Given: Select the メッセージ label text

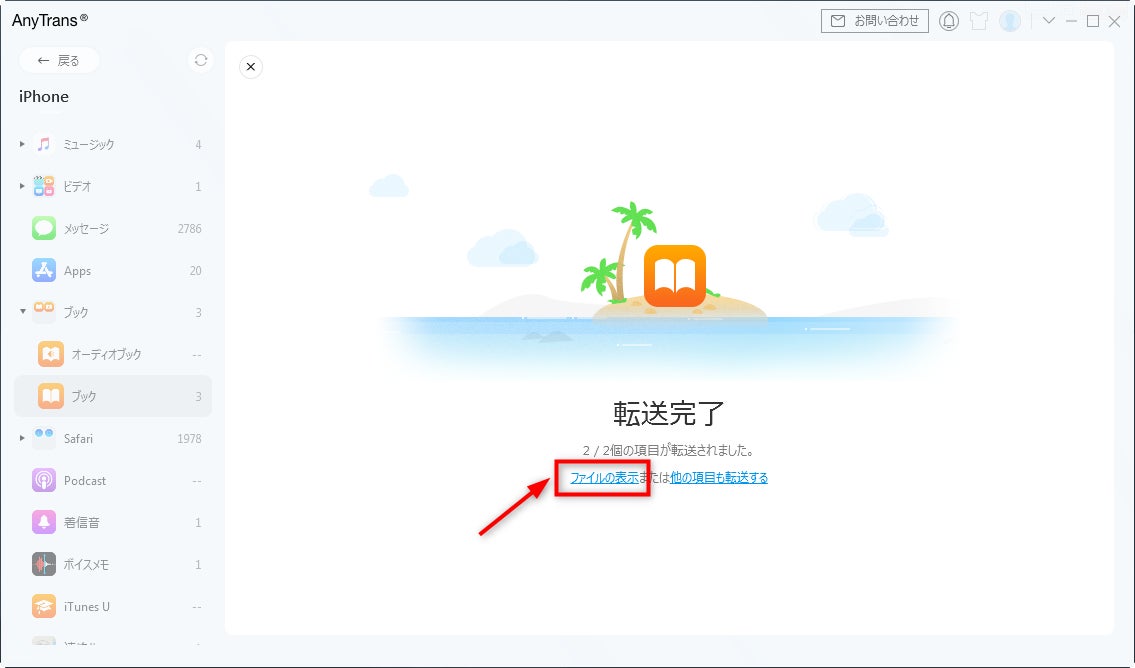Looking at the screenshot, I should (x=86, y=229).
